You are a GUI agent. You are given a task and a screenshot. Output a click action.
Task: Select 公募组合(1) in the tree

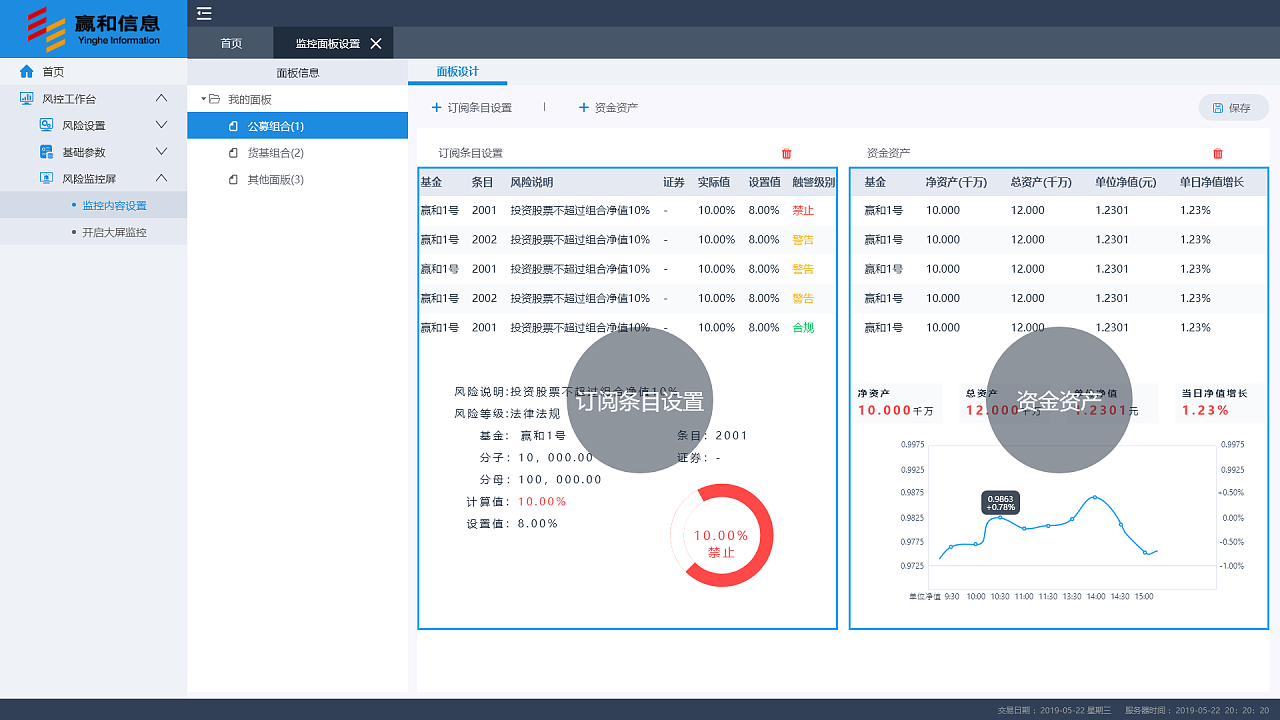tap(297, 126)
